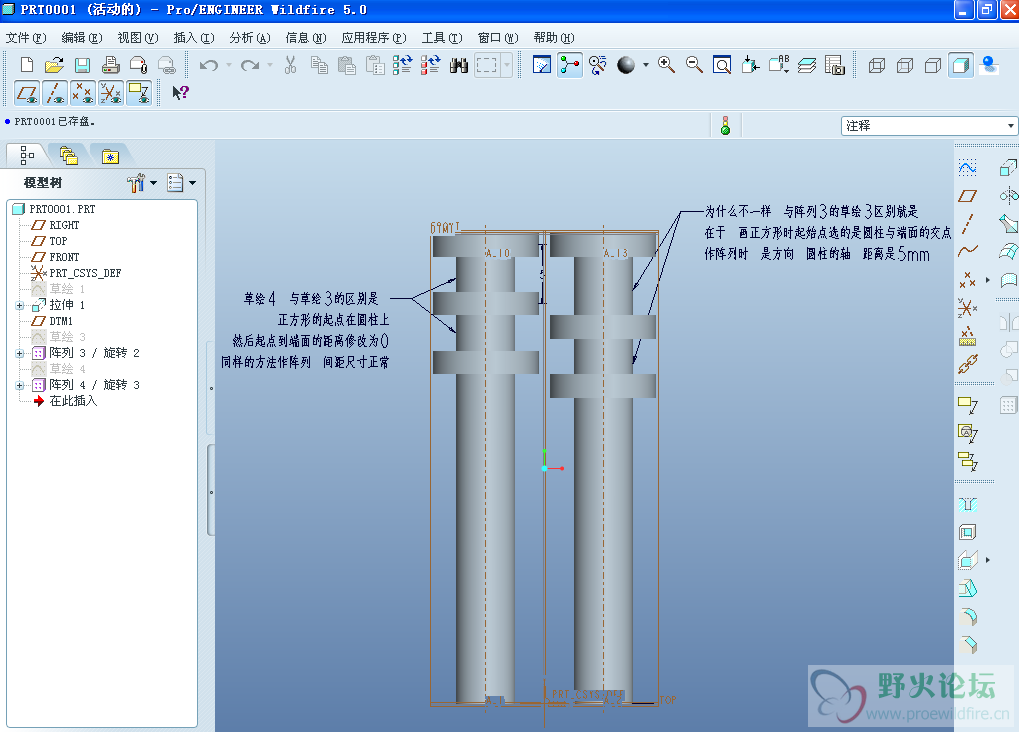Click the datum plane tool in right toolbar
Image resolution: width=1019 pixels, height=732 pixels.
(967, 196)
